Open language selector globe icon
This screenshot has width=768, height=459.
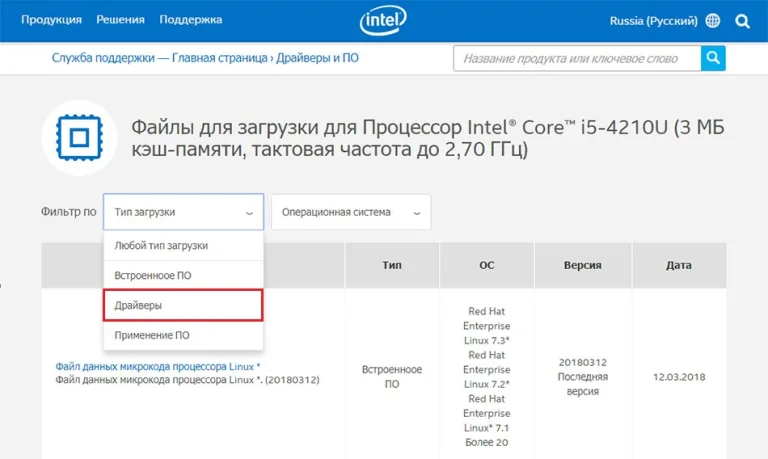click(x=713, y=21)
